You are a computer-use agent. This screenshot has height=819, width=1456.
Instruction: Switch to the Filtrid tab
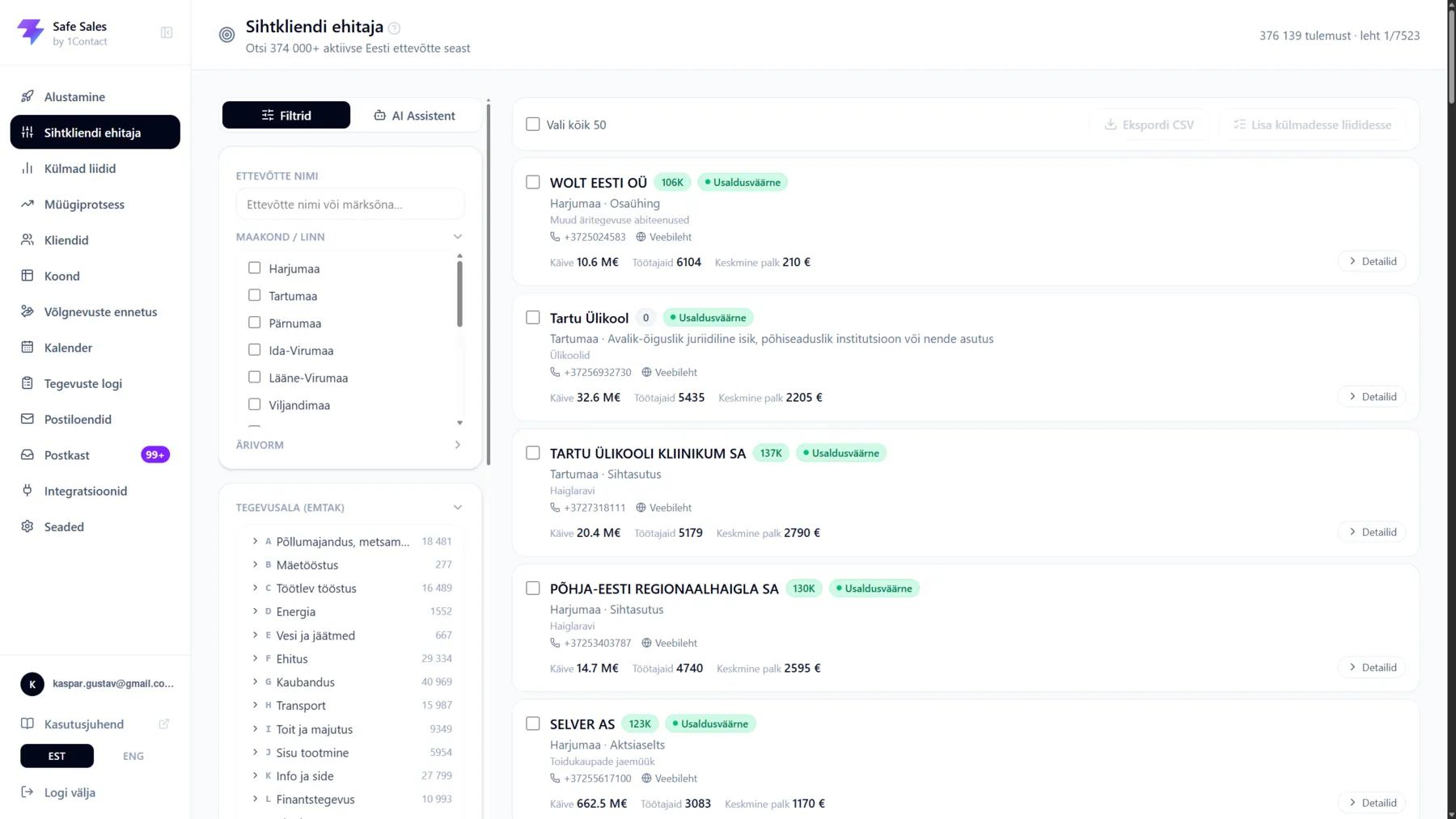(x=286, y=116)
